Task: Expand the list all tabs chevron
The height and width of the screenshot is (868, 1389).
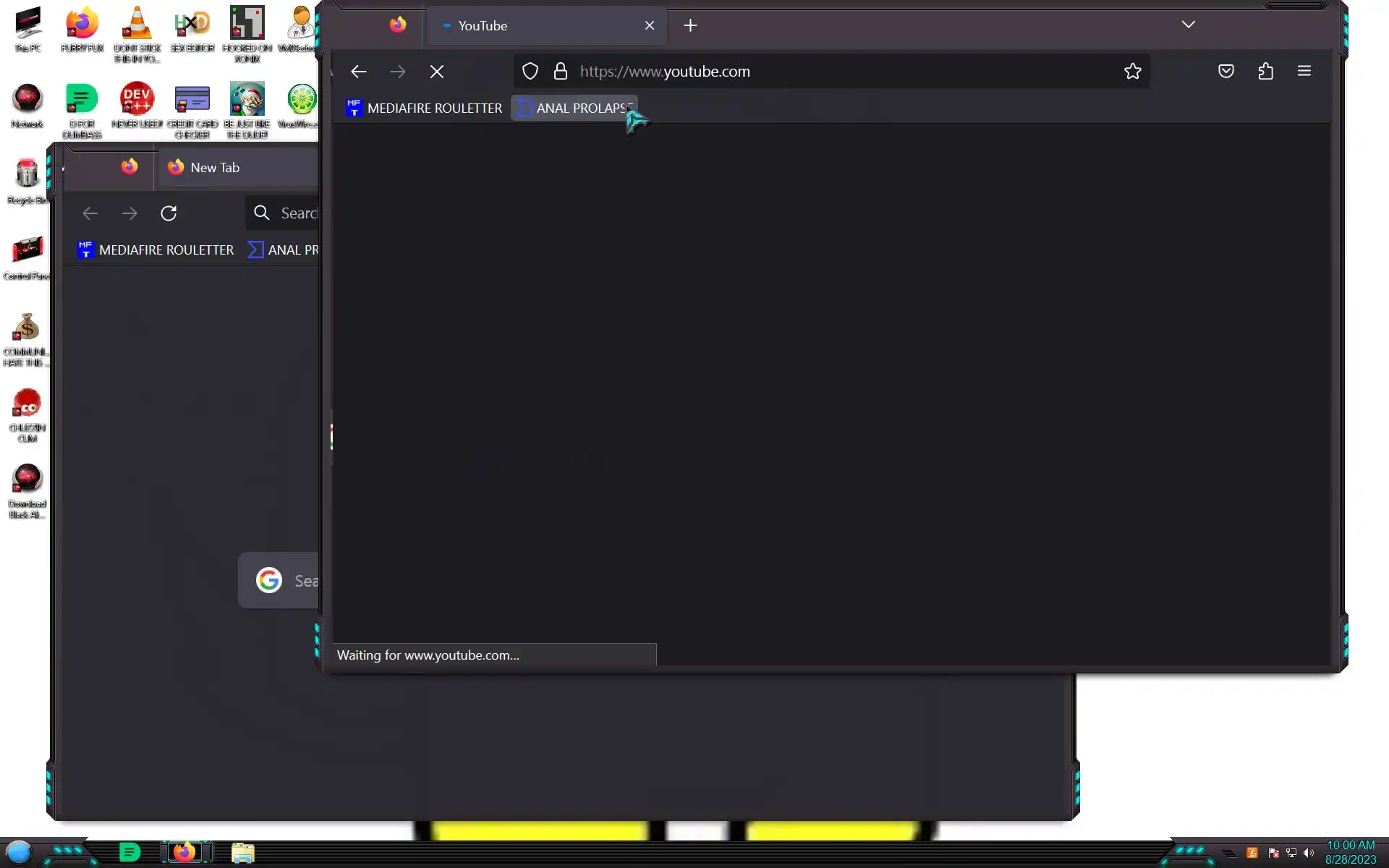Action: (1188, 25)
